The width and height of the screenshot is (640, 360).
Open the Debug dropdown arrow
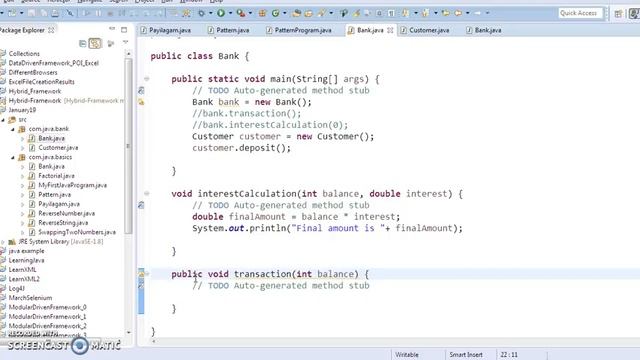tap(211, 13)
